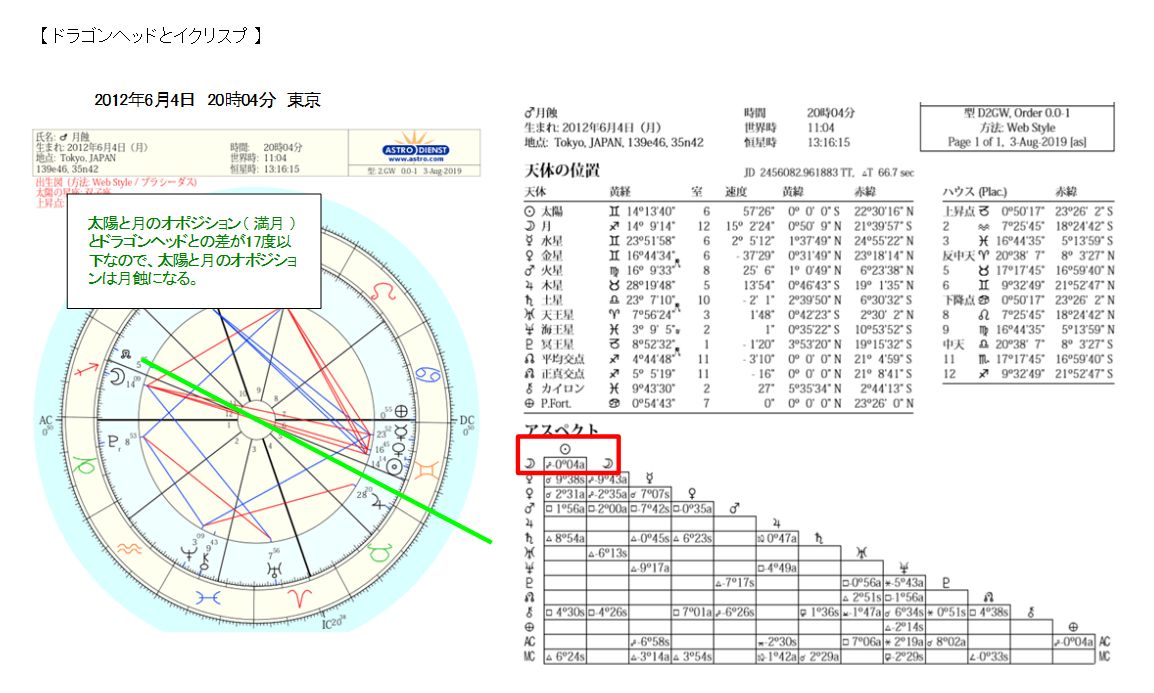This screenshot has width=1154, height=693.
Task: Click the Moon speed value 15° 2'24"
Action: (x=750, y=226)
